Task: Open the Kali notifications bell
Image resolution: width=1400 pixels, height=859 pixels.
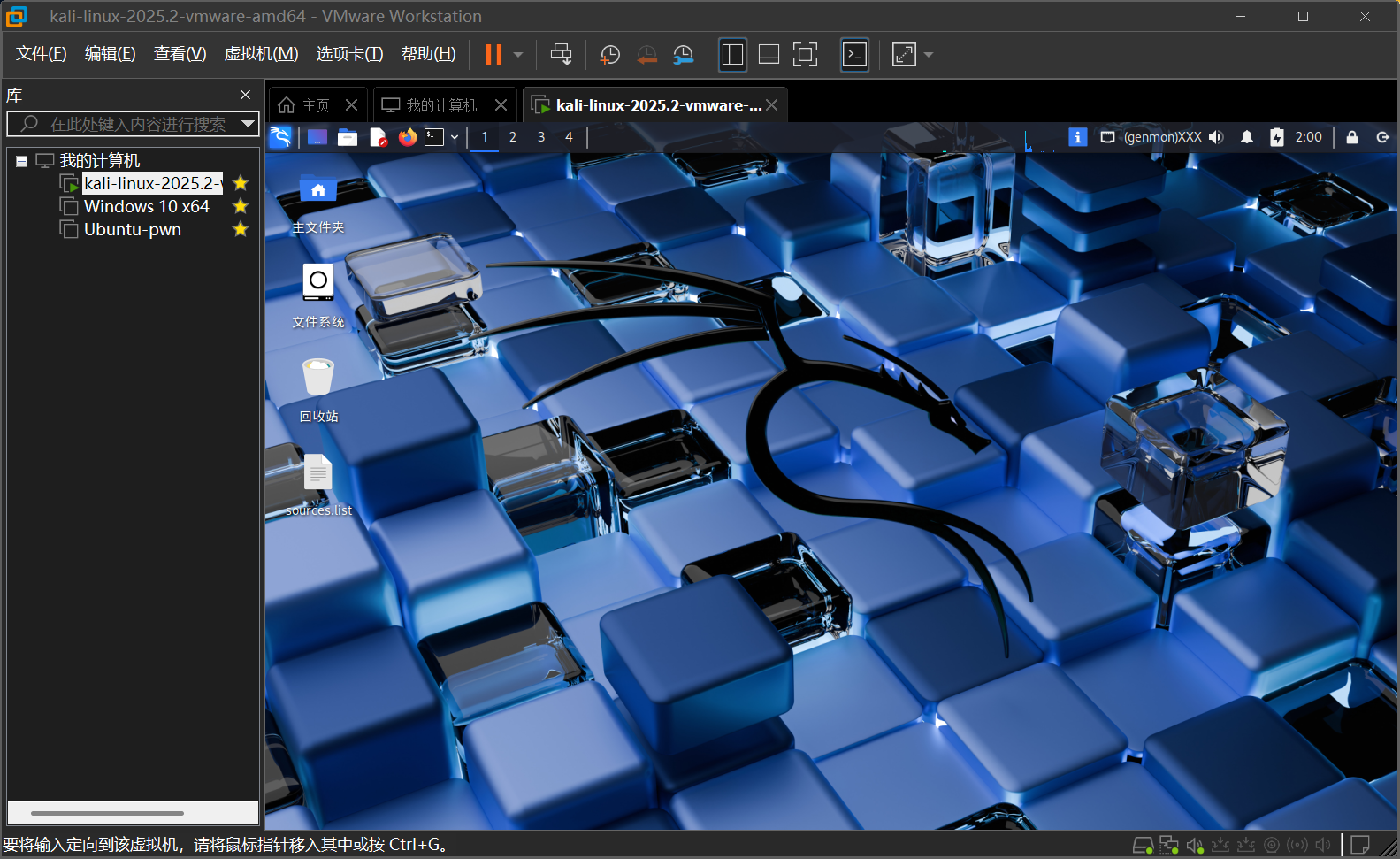Action: (x=1247, y=137)
